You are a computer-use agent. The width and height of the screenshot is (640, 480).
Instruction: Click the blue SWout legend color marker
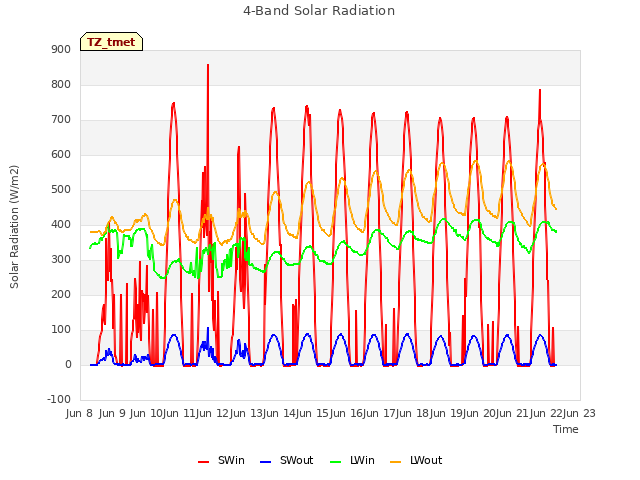point(265,462)
